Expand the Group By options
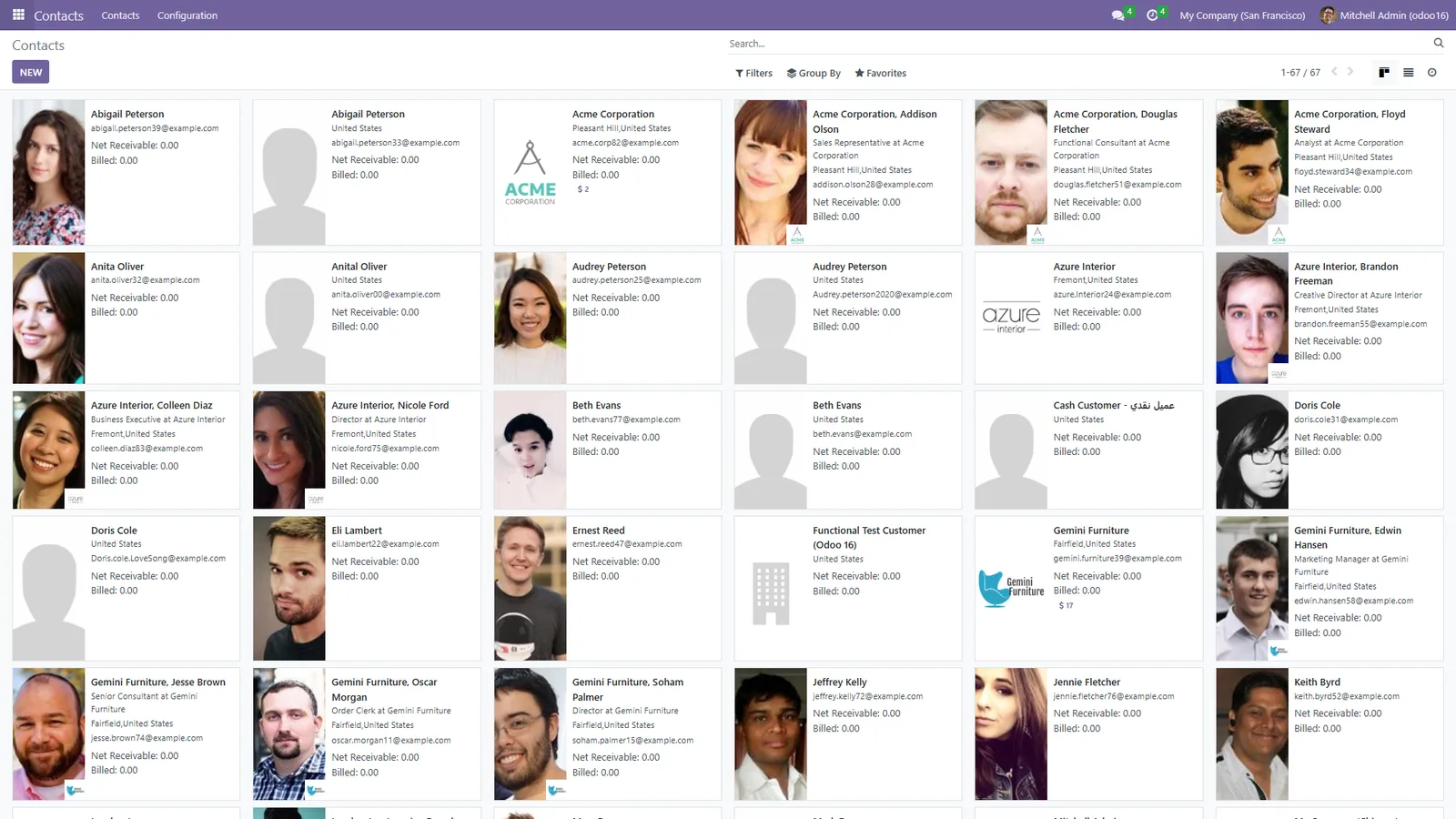The height and width of the screenshot is (819, 1456). pos(814,73)
